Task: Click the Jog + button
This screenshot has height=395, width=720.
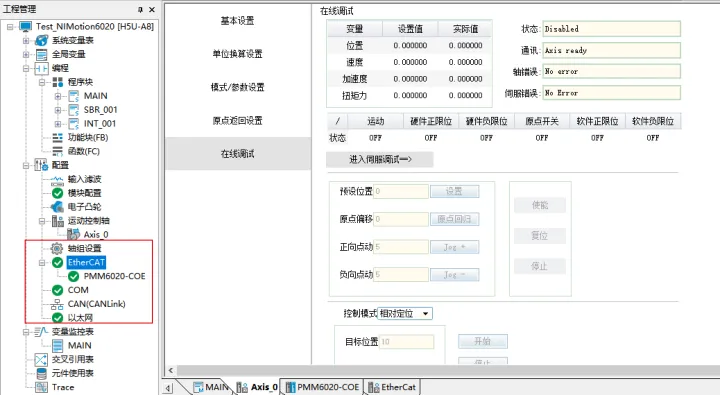Action: click(x=455, y=247)
